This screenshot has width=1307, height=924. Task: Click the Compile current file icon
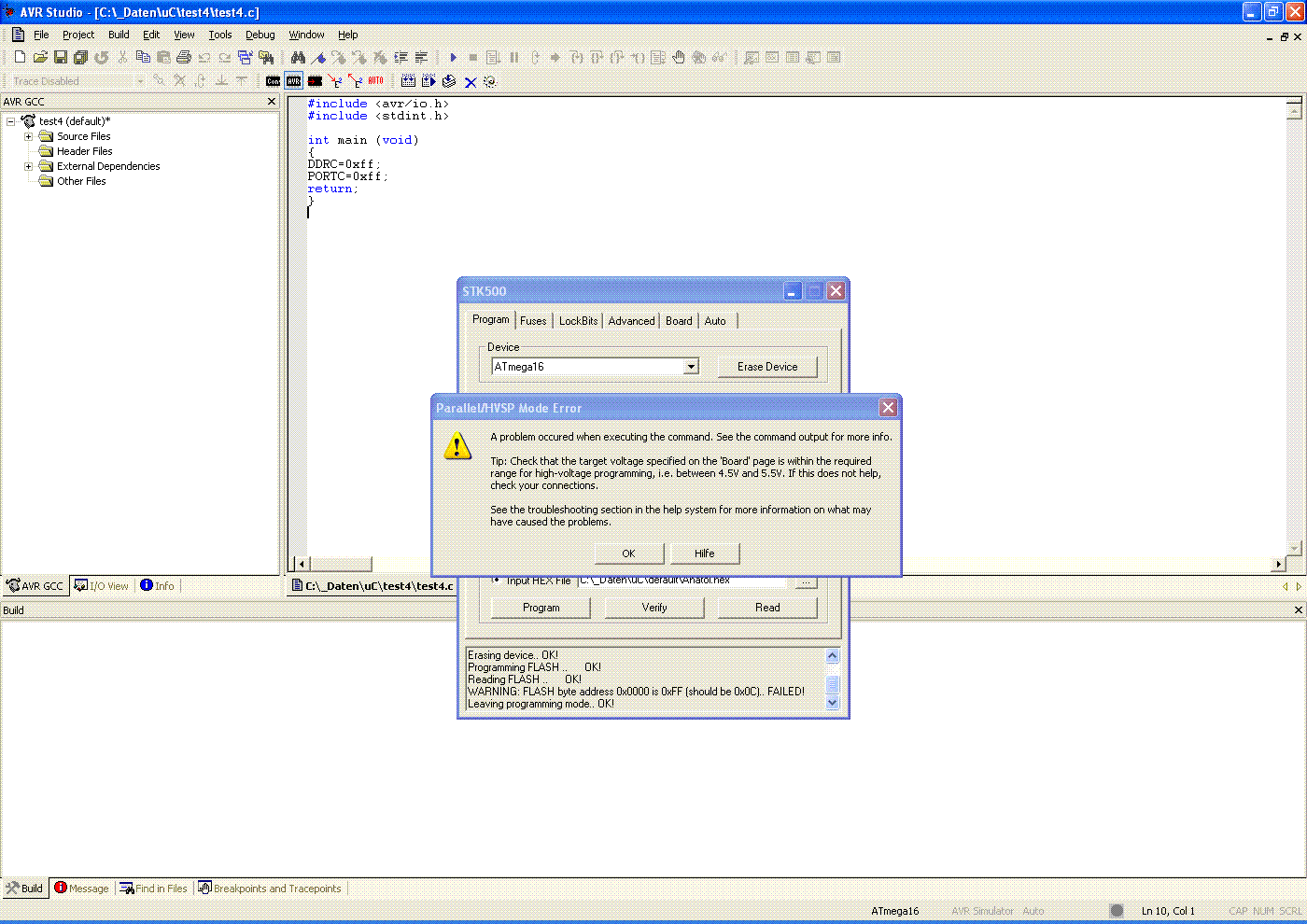click(x=449, y=81)
